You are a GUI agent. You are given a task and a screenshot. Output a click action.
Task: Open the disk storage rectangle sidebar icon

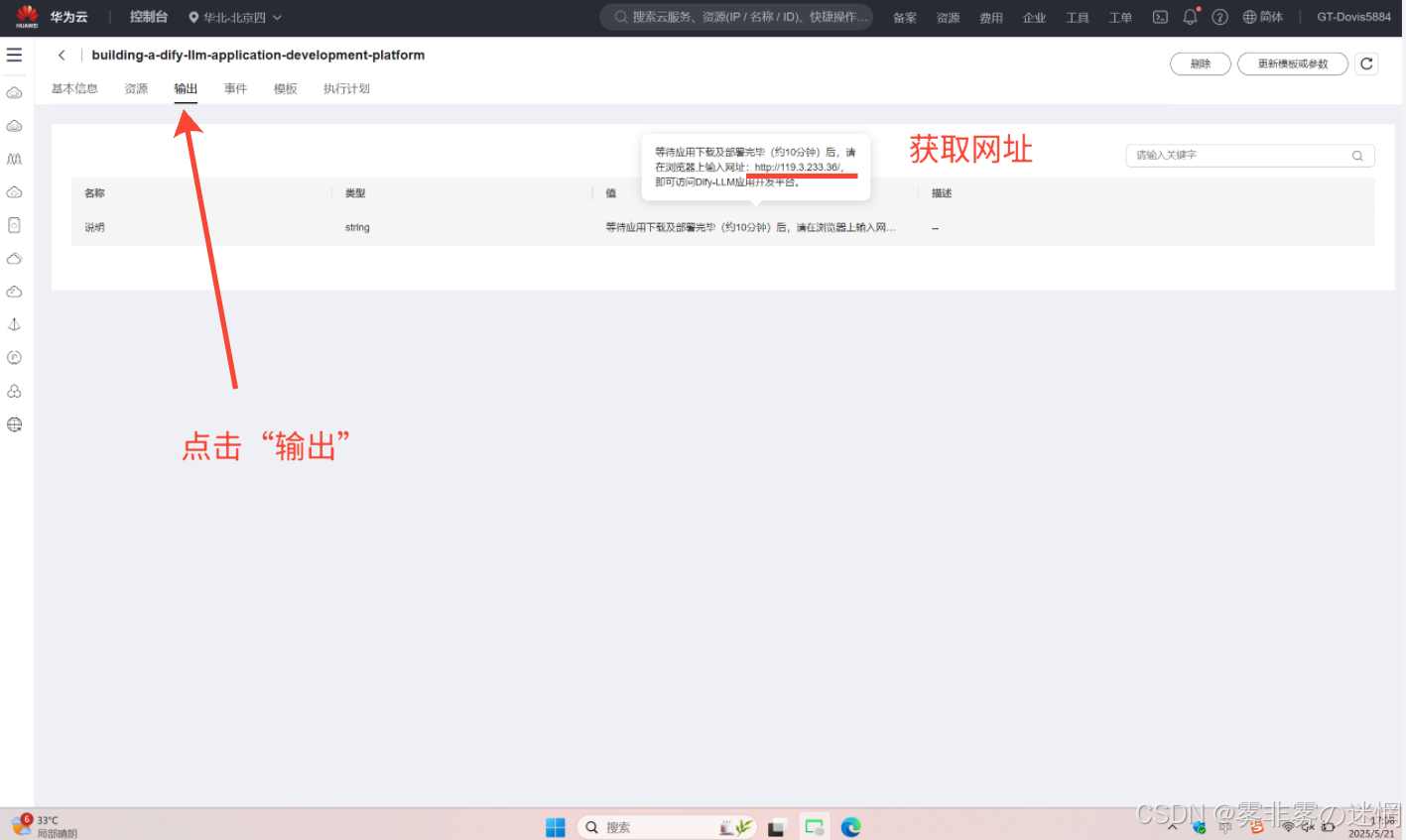(x=14, y=225)
